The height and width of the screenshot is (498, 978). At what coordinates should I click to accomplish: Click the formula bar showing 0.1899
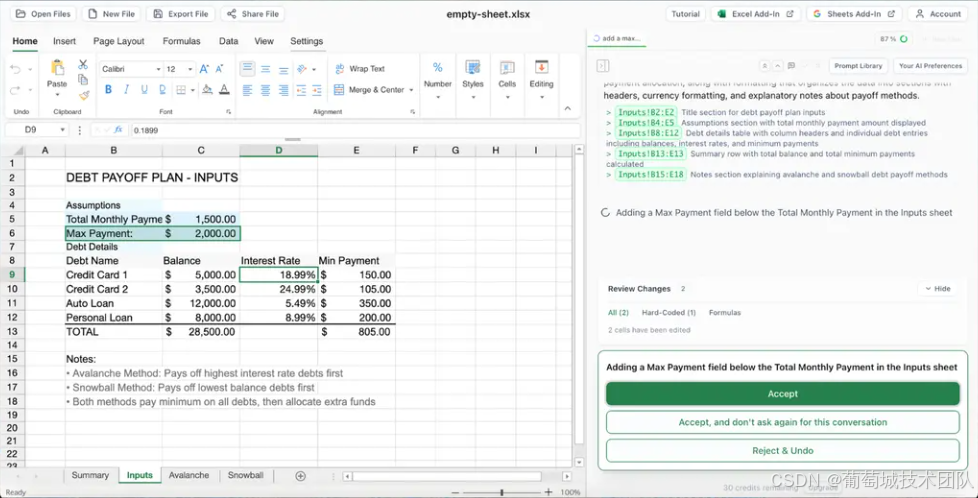pyautogui.click(x=356, y=130)
